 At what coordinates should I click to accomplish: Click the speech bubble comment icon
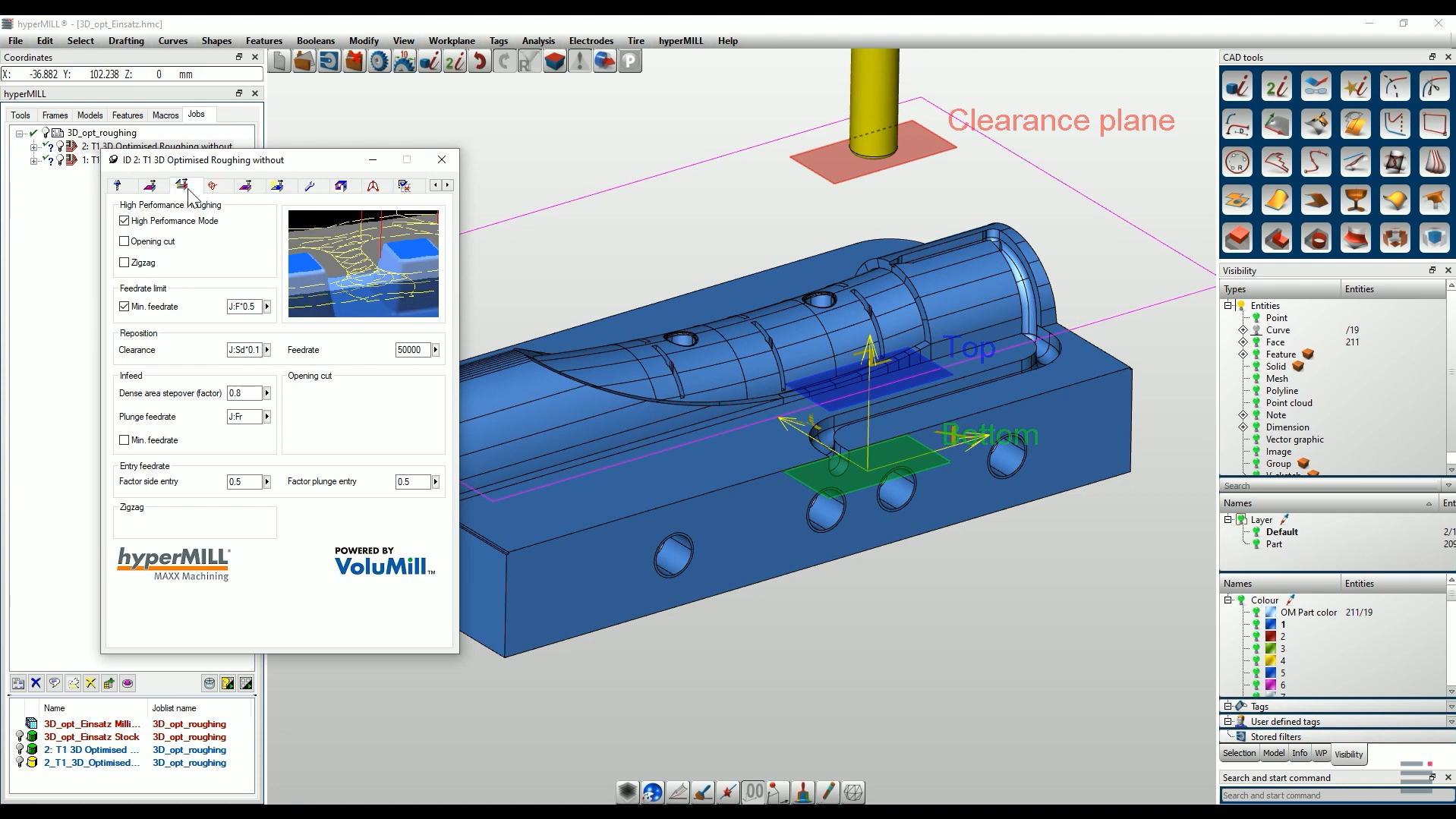click(54, 683)
